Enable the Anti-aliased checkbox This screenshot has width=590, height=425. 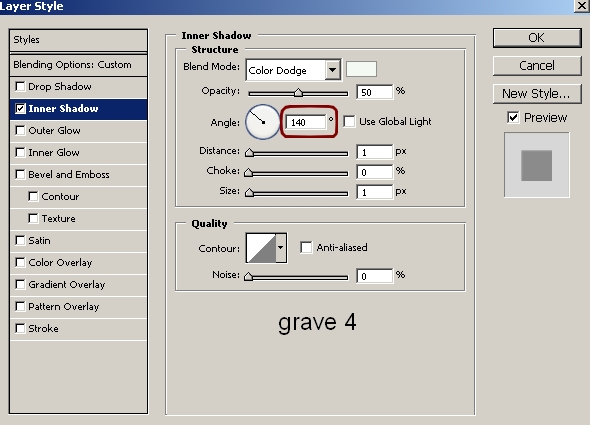306,247
